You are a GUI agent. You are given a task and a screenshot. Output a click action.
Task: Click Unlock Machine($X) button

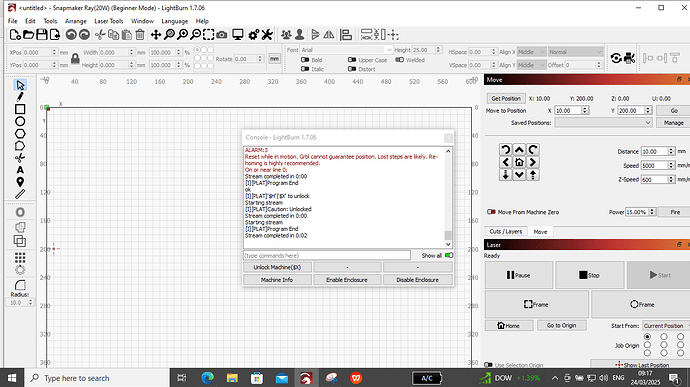tap(277, 267)
